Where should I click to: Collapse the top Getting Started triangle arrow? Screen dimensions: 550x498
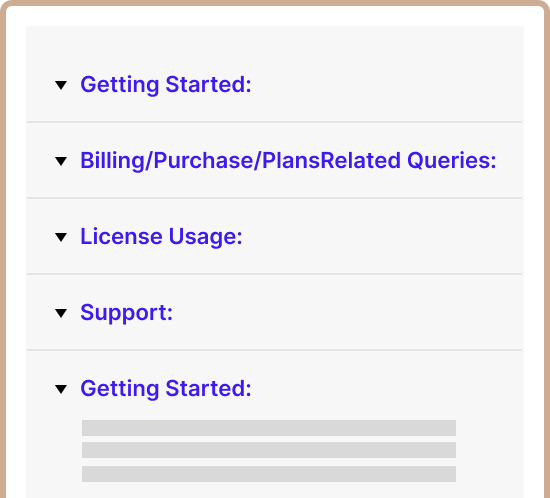click(x=61, y=85)
